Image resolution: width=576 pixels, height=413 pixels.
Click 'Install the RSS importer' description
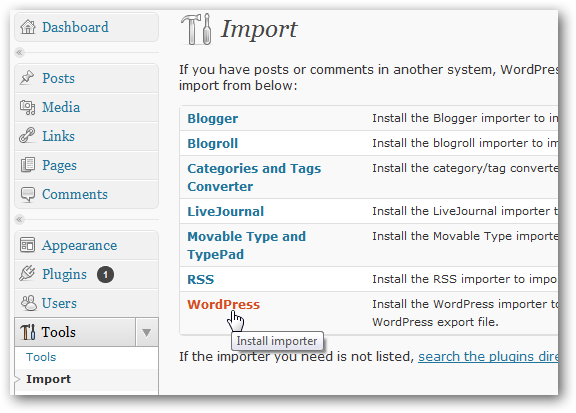(x=465, y=279)
